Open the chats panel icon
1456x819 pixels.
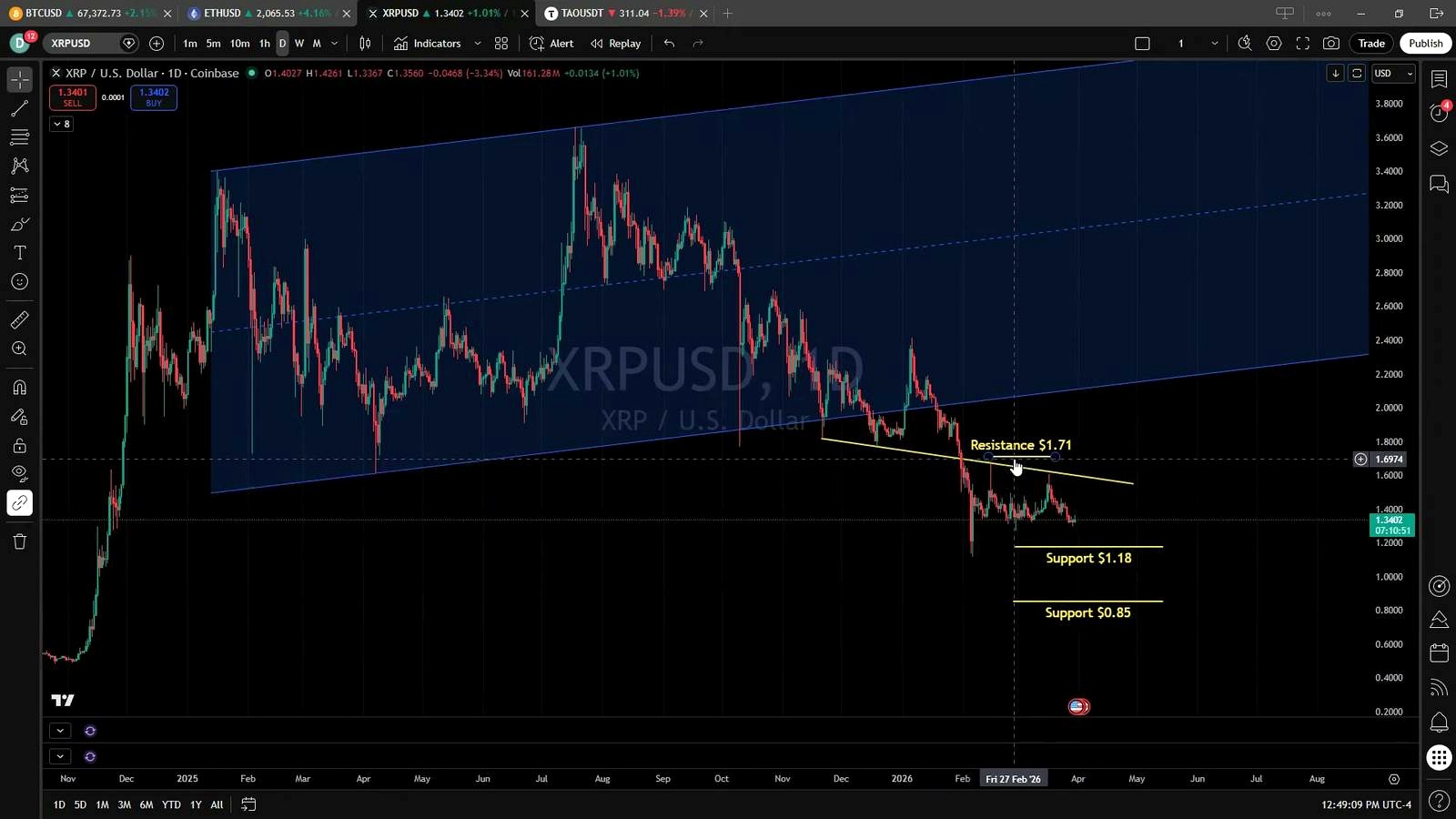click(1439, 184)
